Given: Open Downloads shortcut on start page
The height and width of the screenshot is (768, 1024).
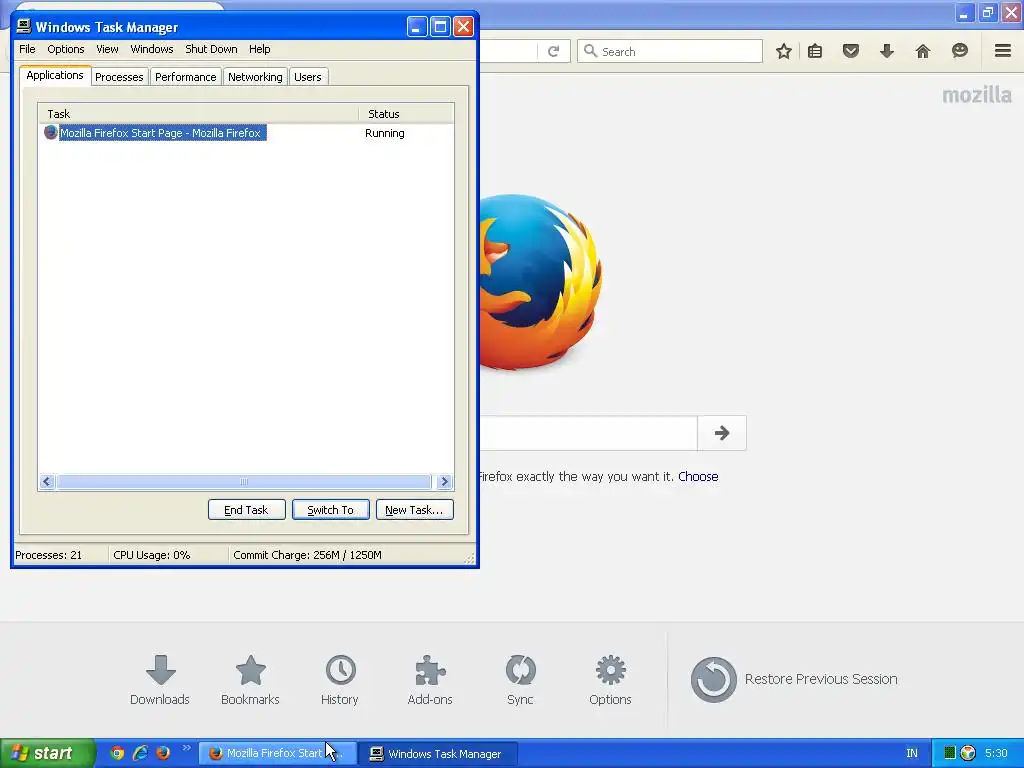Looking at the screenshot, I should [x=160, y=680].
